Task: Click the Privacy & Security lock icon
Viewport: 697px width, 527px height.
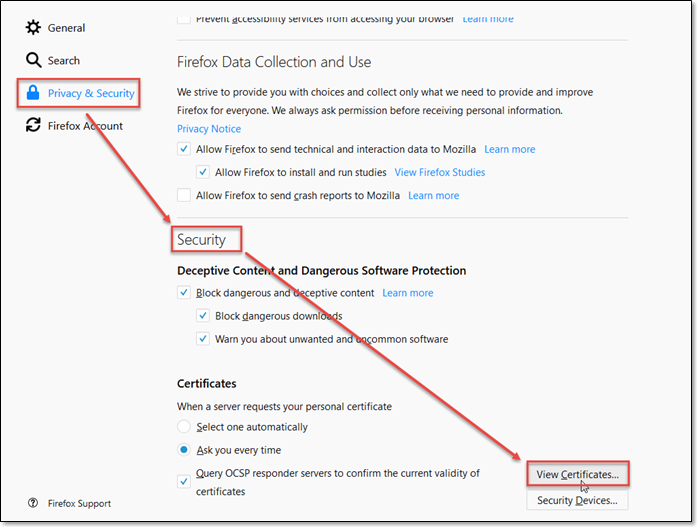Action: (33, 92)
